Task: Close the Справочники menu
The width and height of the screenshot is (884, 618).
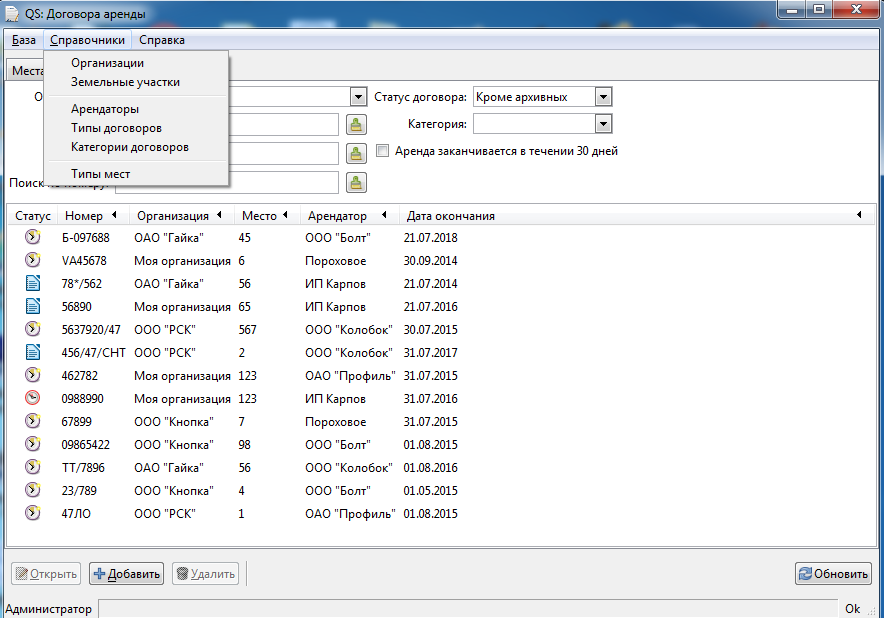Action: tap(87, 40)
